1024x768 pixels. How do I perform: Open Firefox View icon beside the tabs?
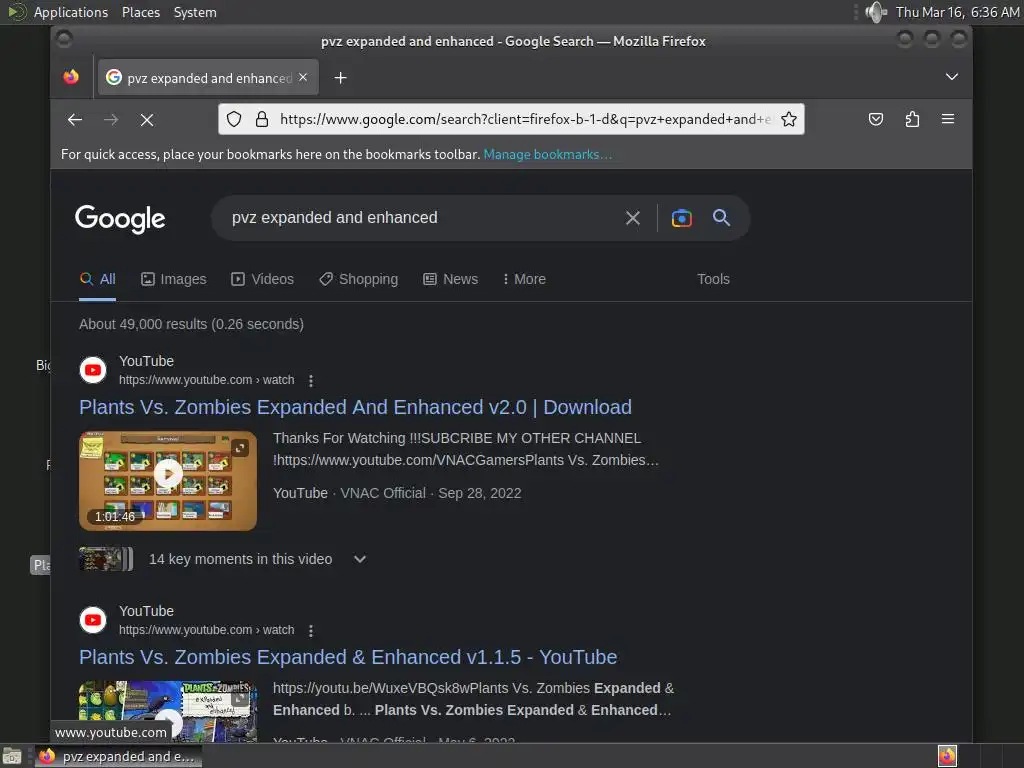point(71,77)
